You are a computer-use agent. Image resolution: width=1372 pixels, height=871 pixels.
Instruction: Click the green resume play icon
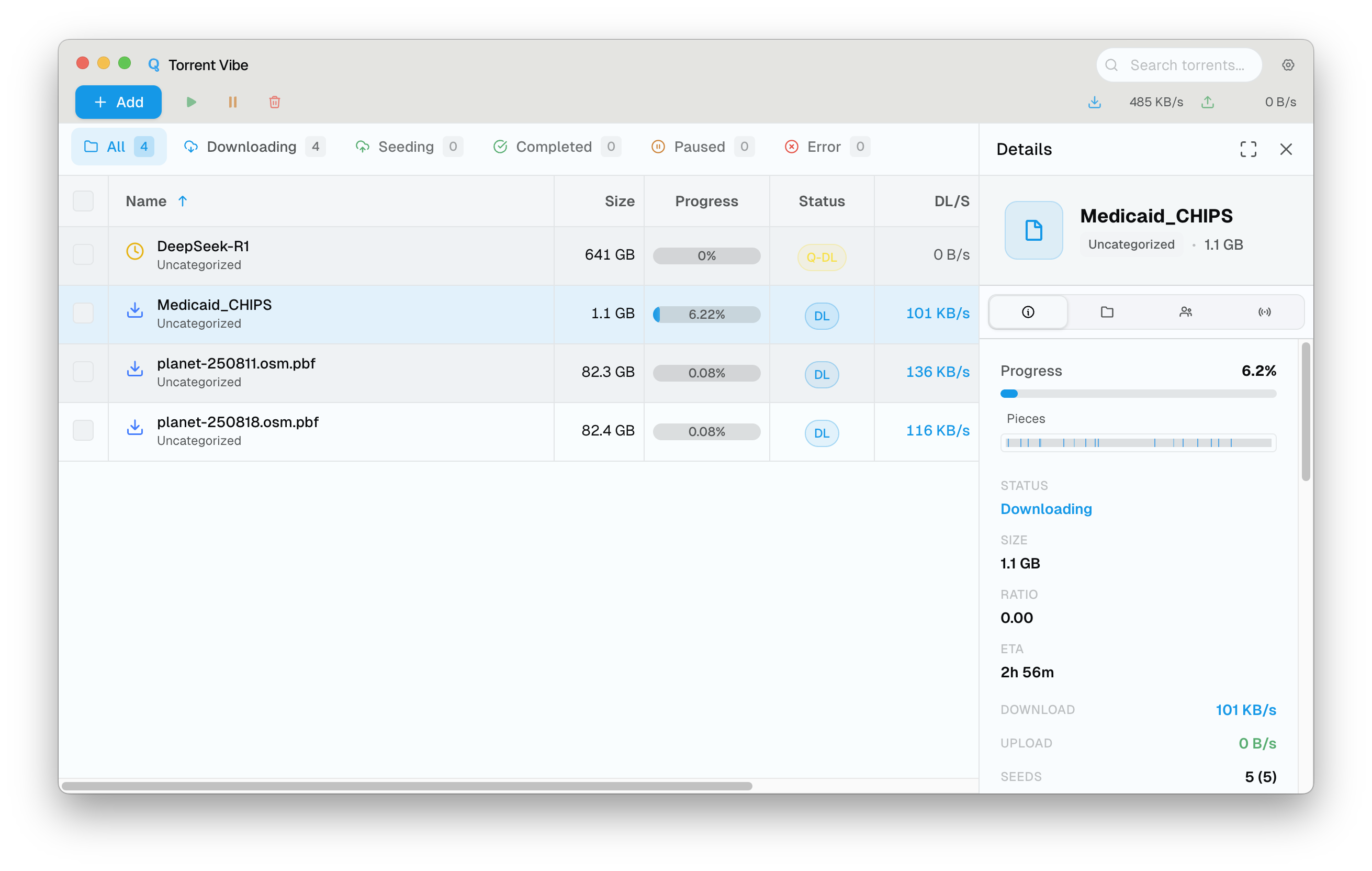click(191, 102)
